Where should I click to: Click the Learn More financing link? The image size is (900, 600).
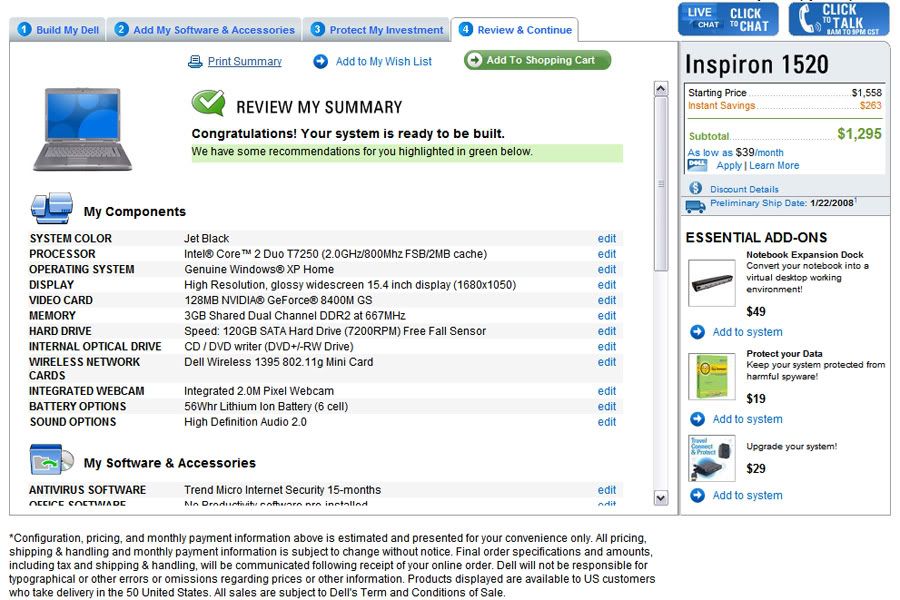[x=774, y=165]
